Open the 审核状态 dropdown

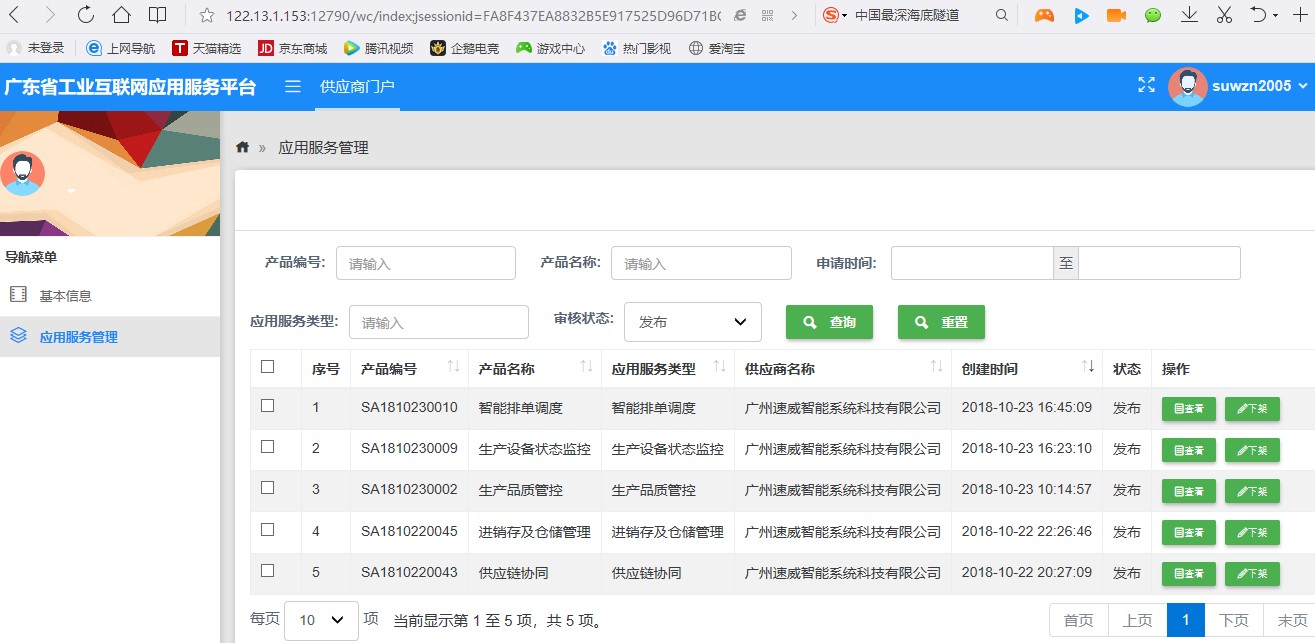[692, 322]
